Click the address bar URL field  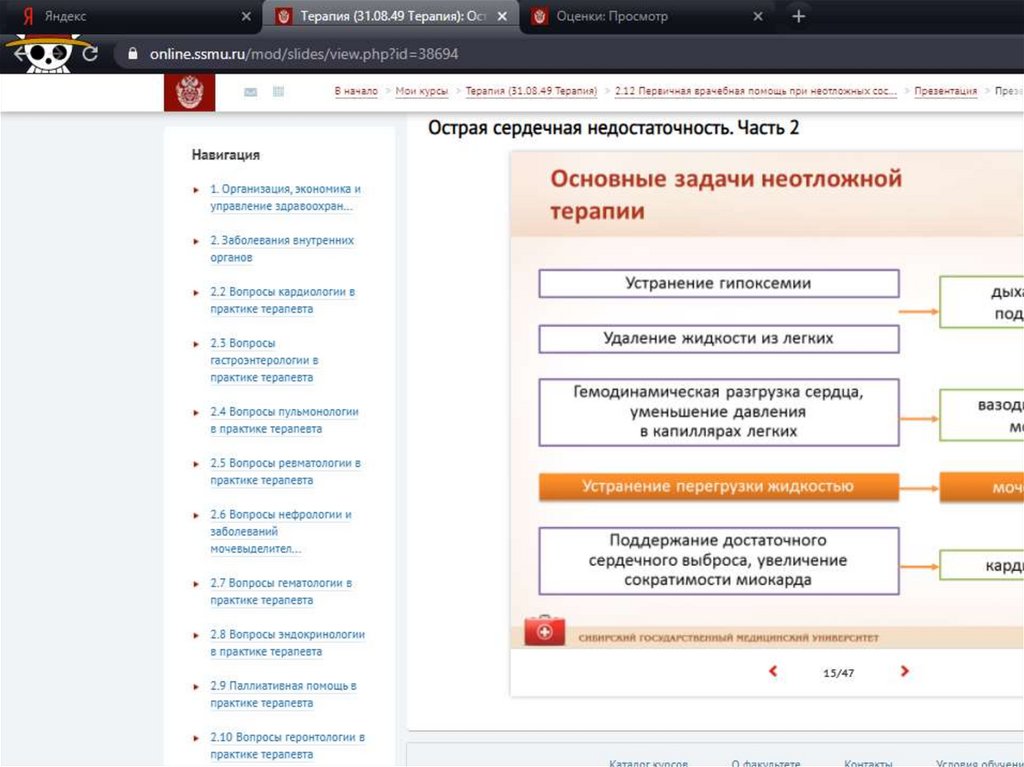(304, 54)
